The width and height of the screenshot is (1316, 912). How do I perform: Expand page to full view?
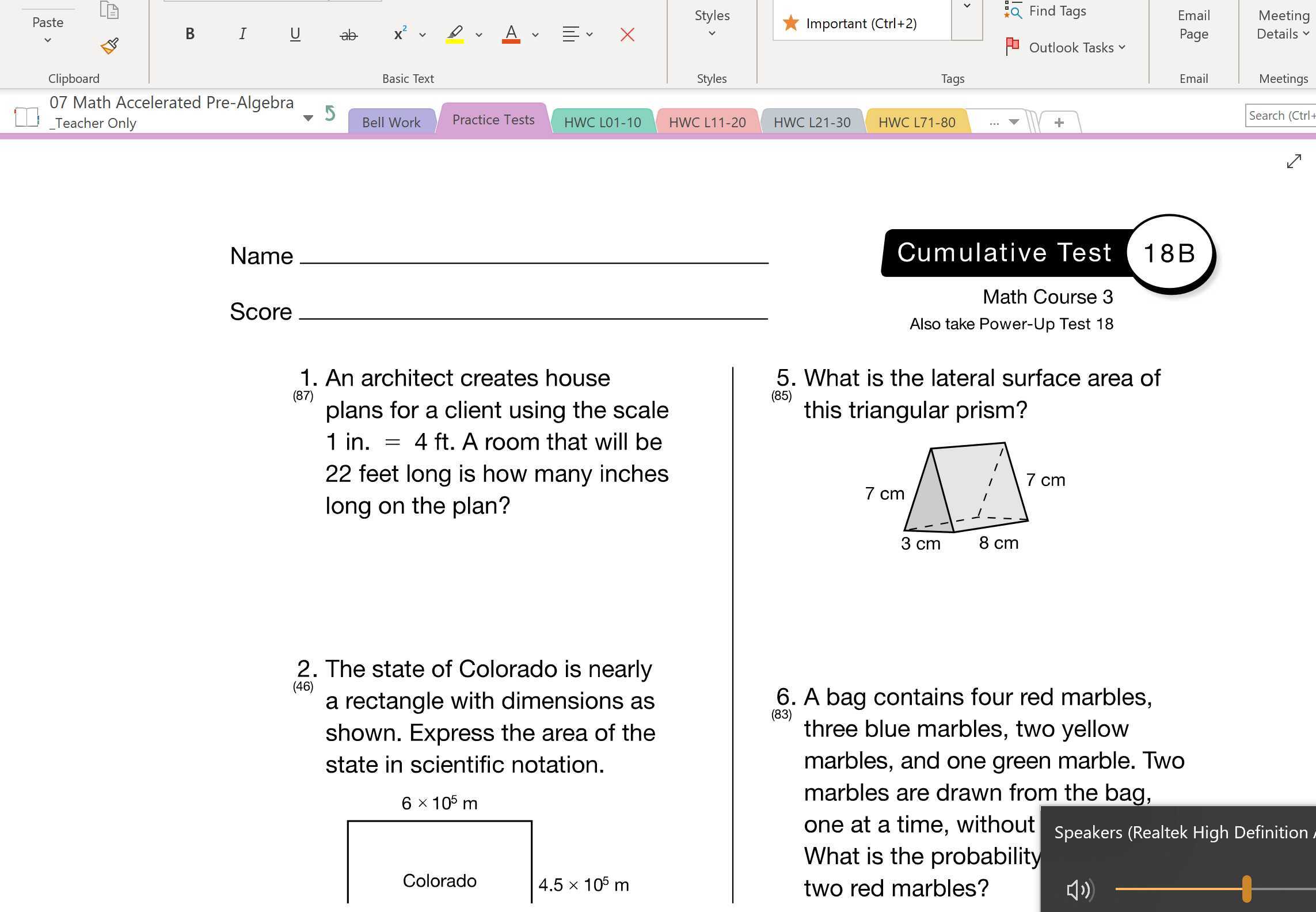(1294, 161)
